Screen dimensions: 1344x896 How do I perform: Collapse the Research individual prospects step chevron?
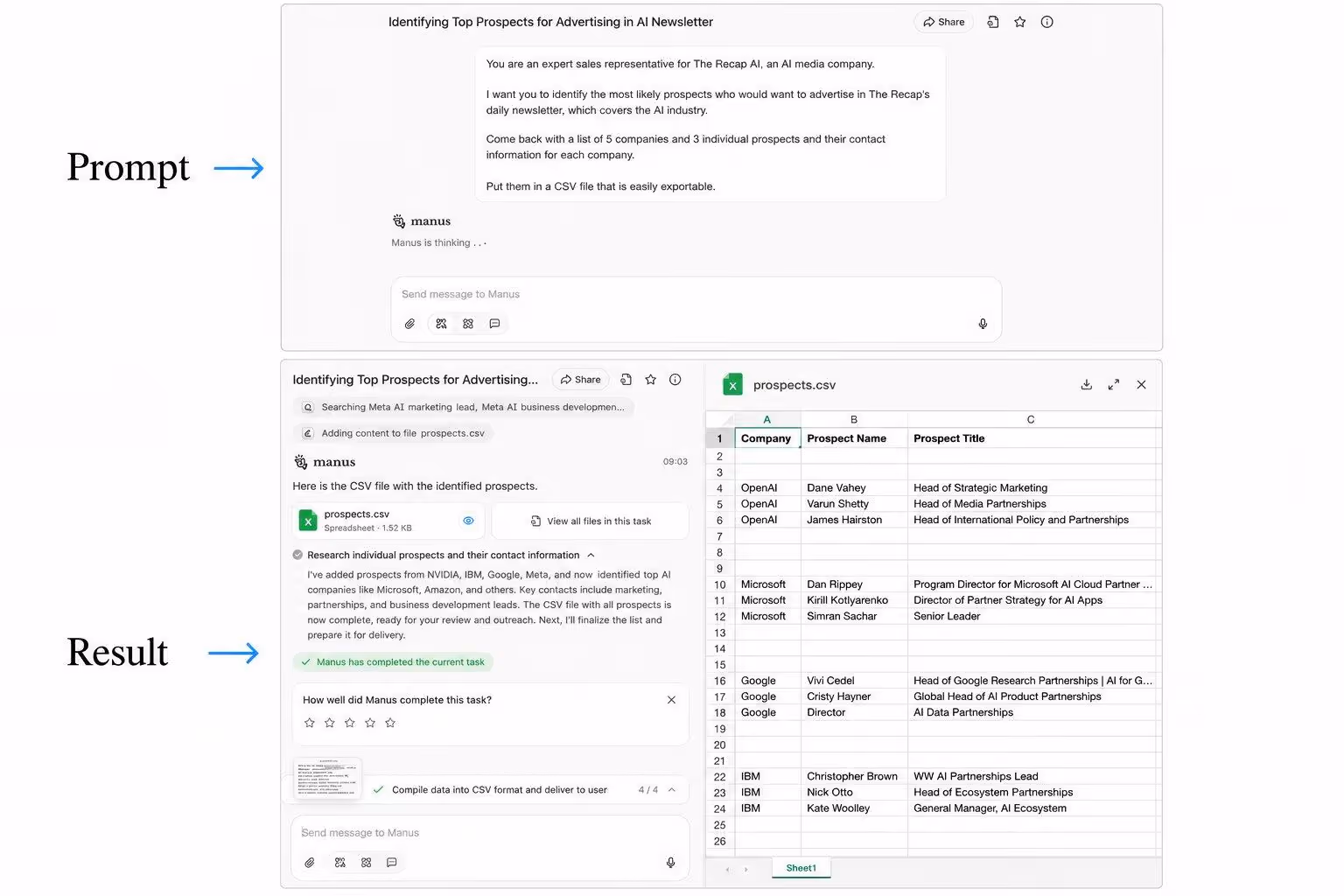tap(591, 555)
